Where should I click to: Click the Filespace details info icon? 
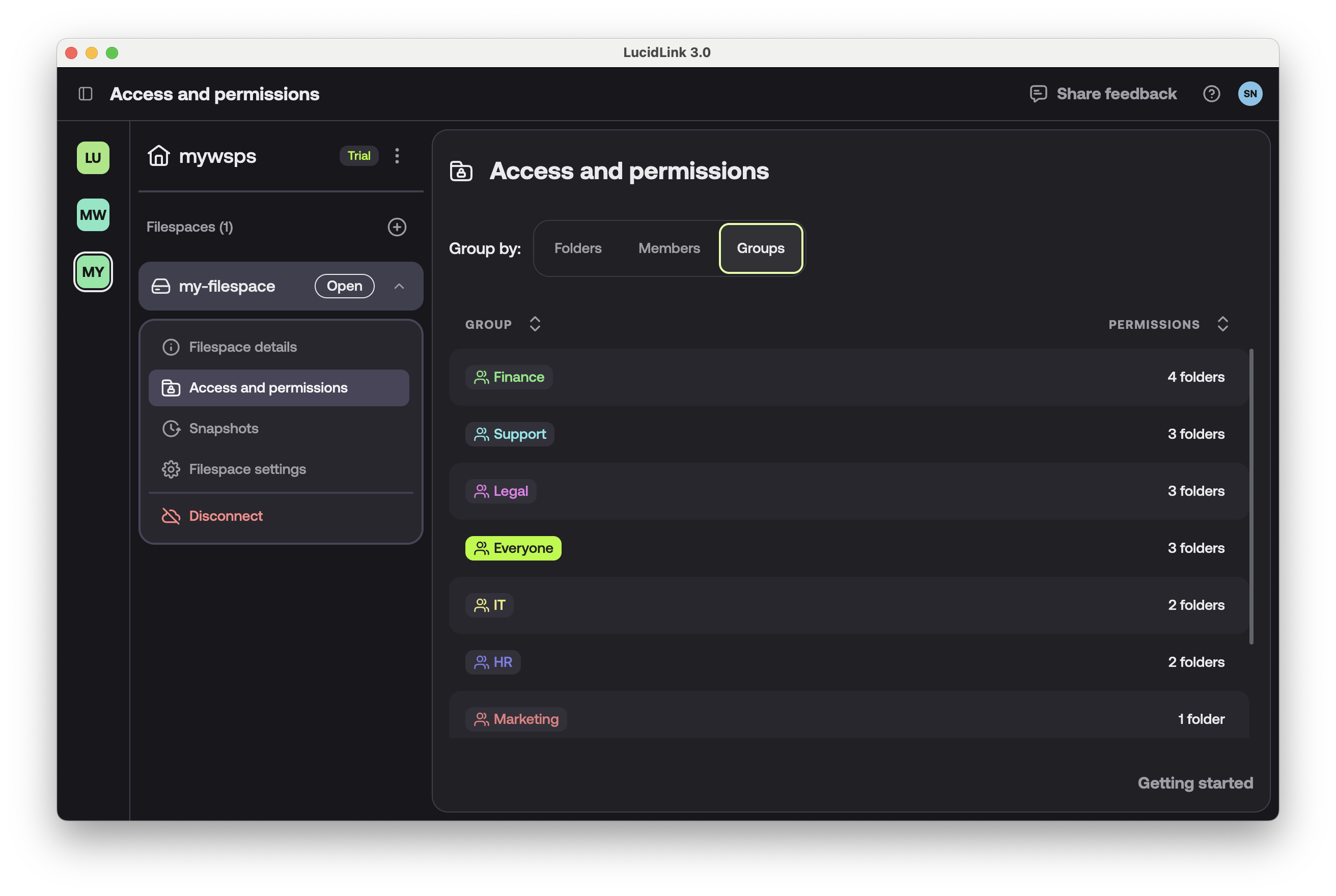(x=171, y=347)
